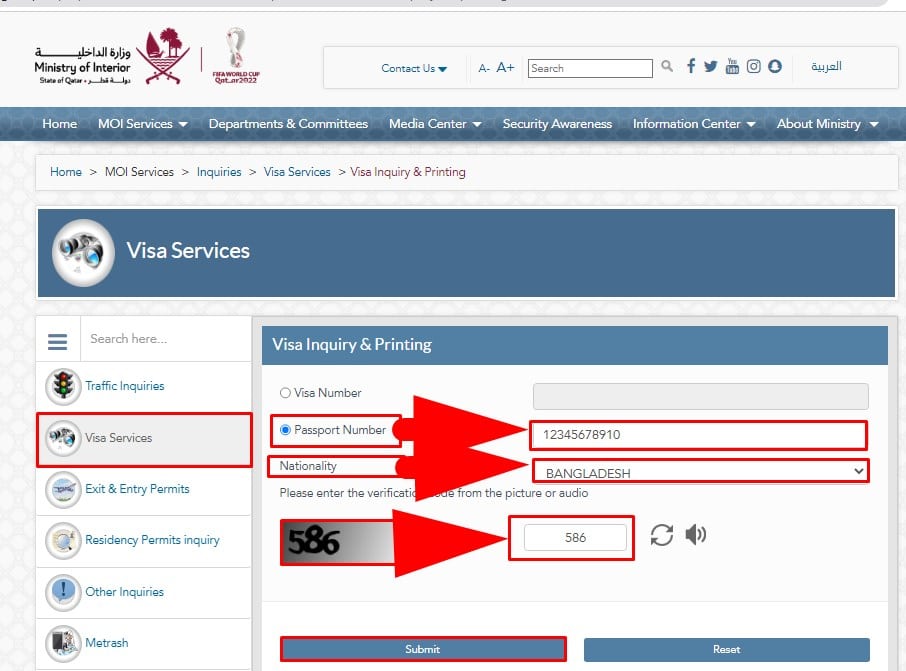Click the Facebook icon in header
This screenshot has width=906, height=671.
(691, 67)
